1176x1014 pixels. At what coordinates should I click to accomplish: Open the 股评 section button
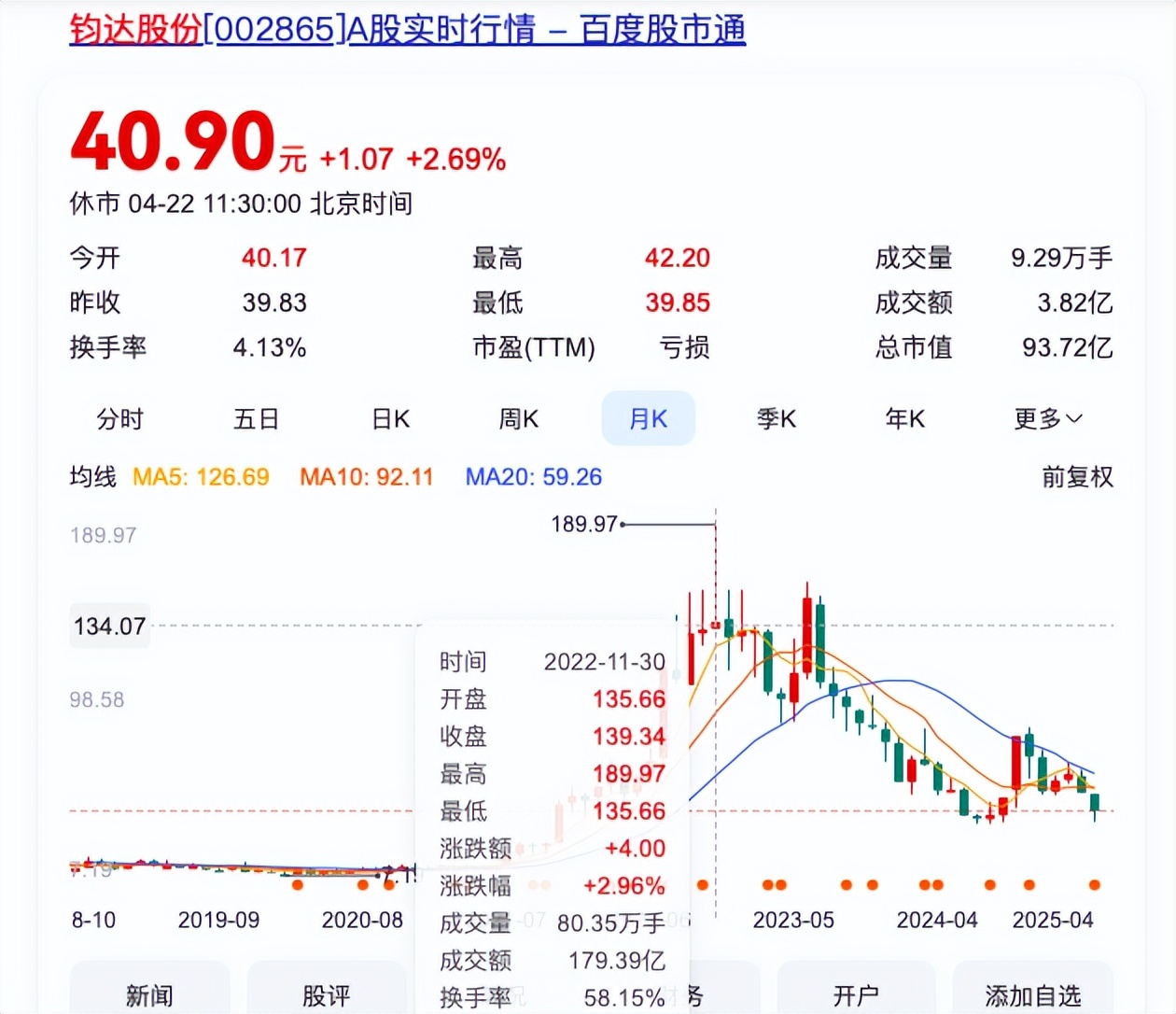pos(326,994)
